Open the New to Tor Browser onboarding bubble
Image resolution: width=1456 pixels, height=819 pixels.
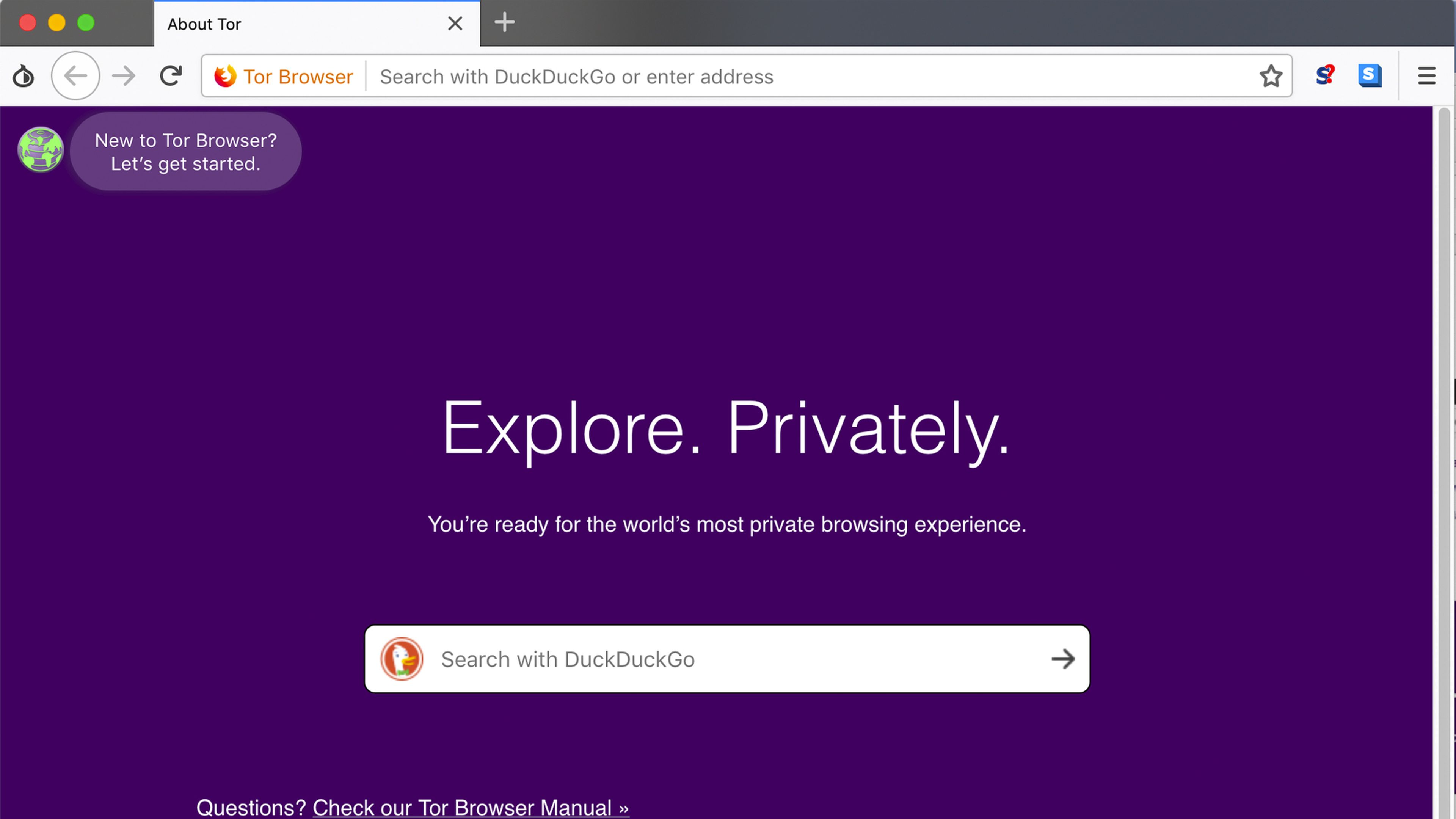[x=185, y=152]
